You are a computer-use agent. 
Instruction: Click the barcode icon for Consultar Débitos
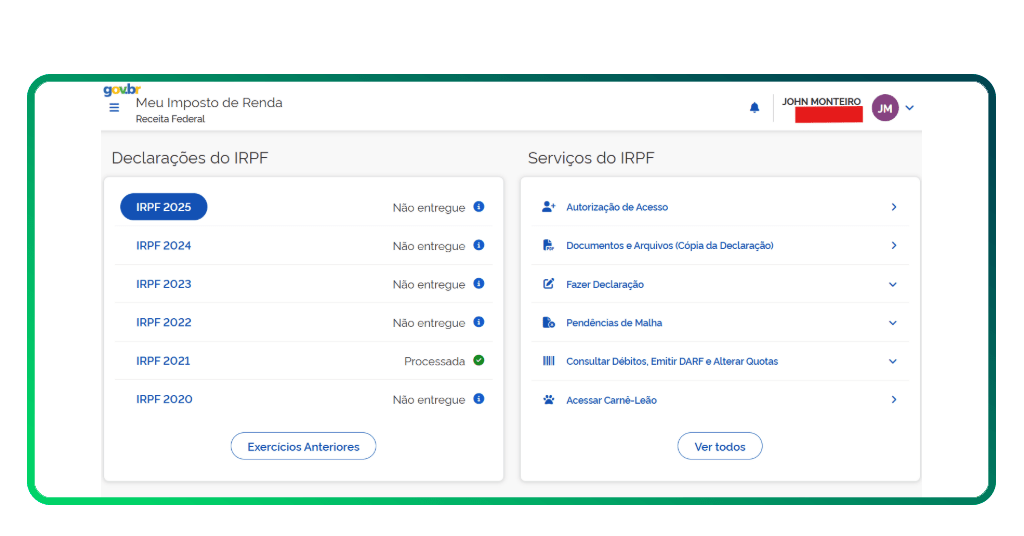click(x=548, y=361)
